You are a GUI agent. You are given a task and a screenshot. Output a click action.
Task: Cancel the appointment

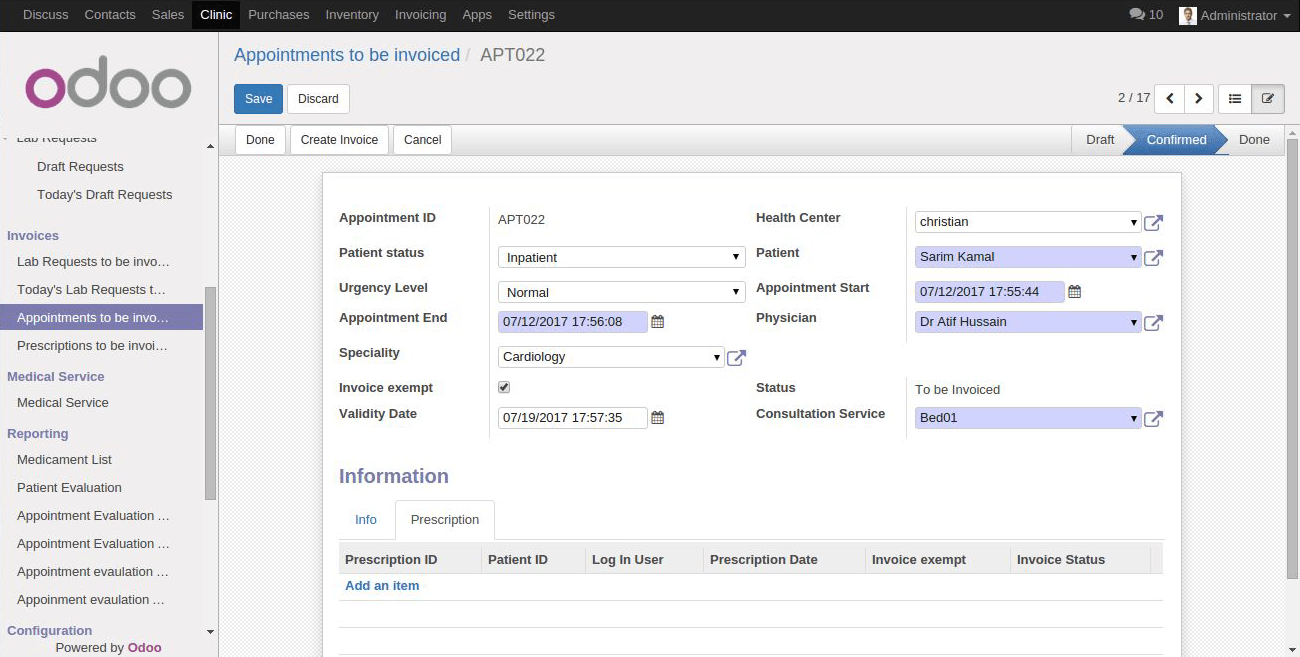[422, 140]
